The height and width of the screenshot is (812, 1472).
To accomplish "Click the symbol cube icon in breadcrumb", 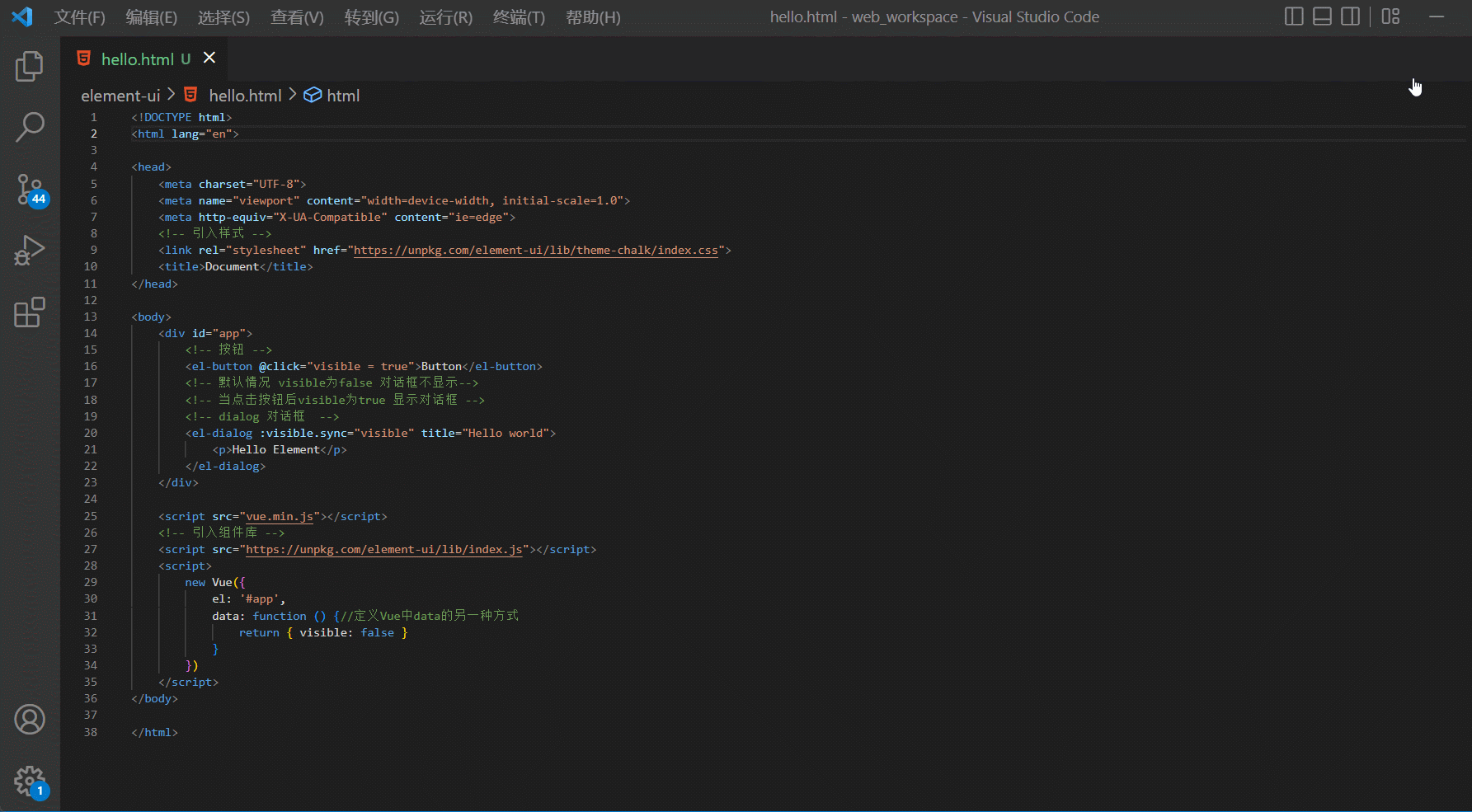I will [313, 95].
